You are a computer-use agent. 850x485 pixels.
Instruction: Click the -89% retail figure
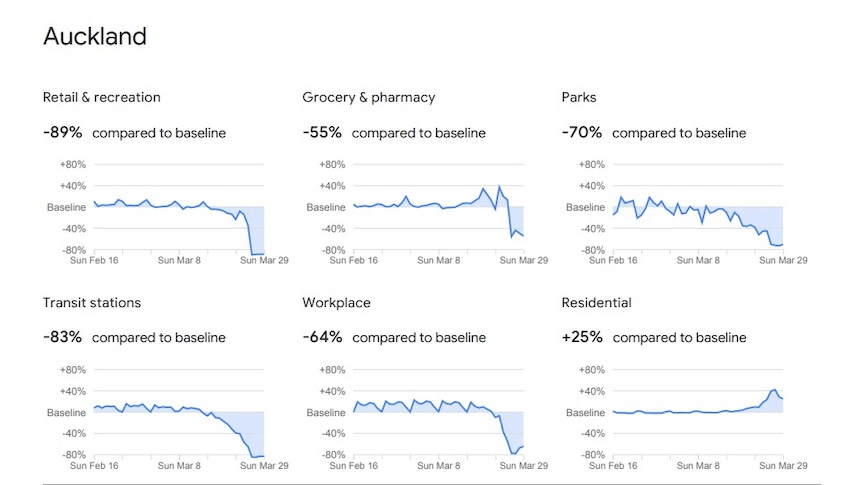(x=63, y=132)
